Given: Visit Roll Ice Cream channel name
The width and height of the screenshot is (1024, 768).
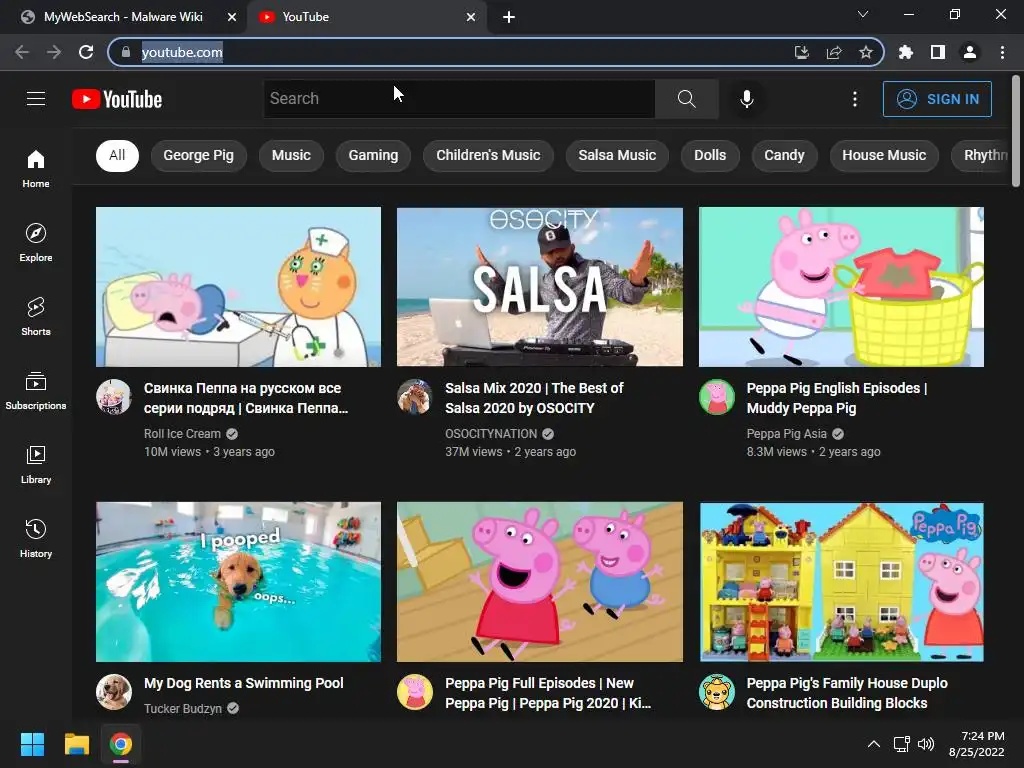Looking at the screenshot, I should tap(182, 434).
